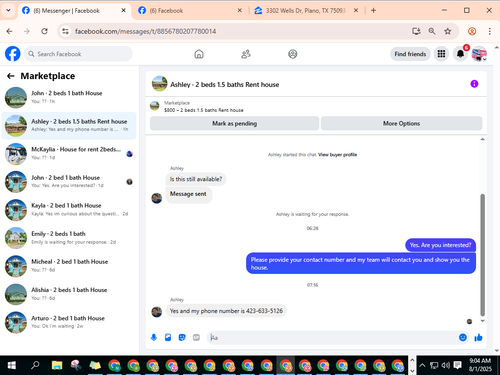
Task: Open Chrome three-dot menu
Action: pos(489,31)
